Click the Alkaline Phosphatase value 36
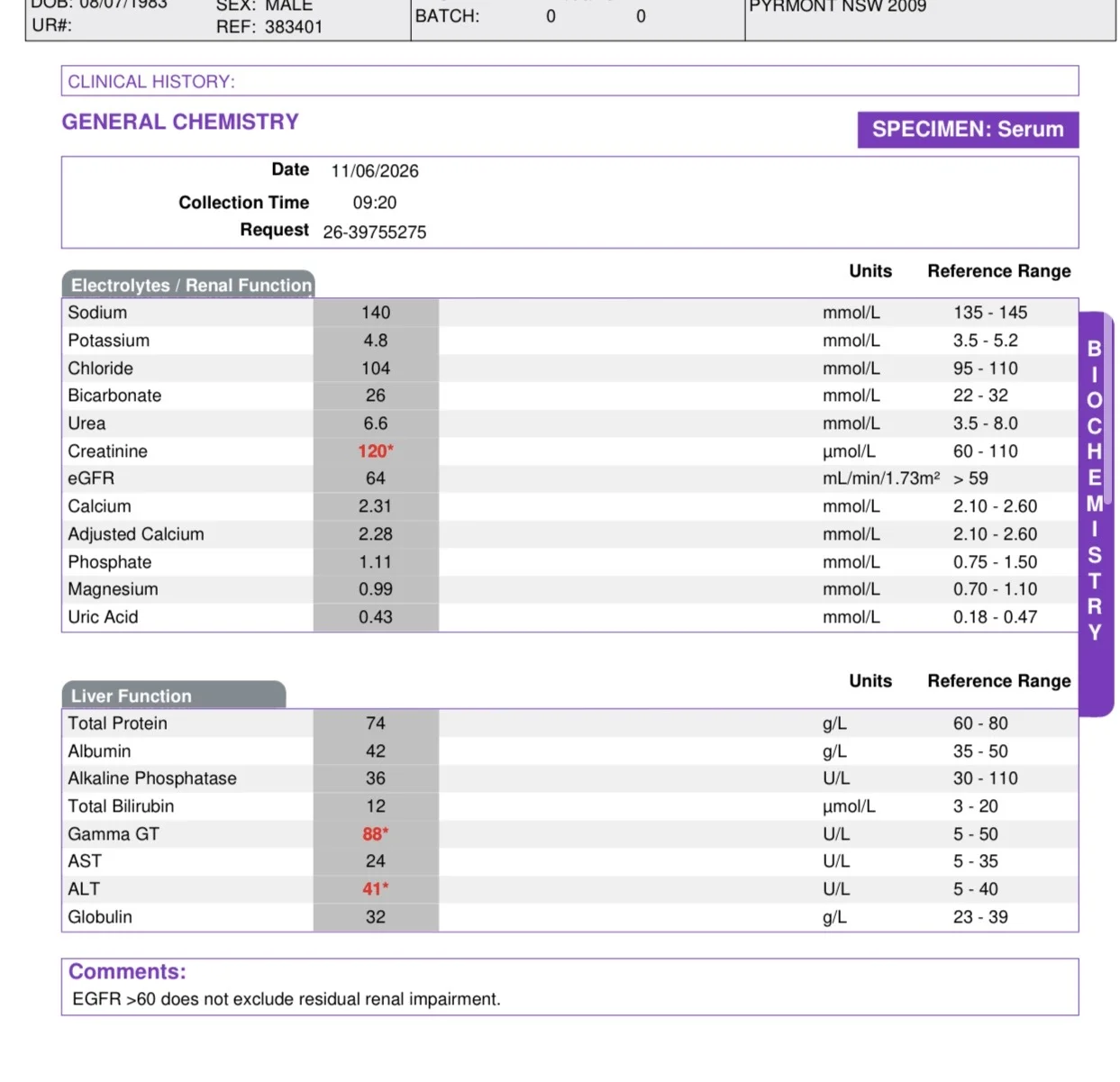 376,778
